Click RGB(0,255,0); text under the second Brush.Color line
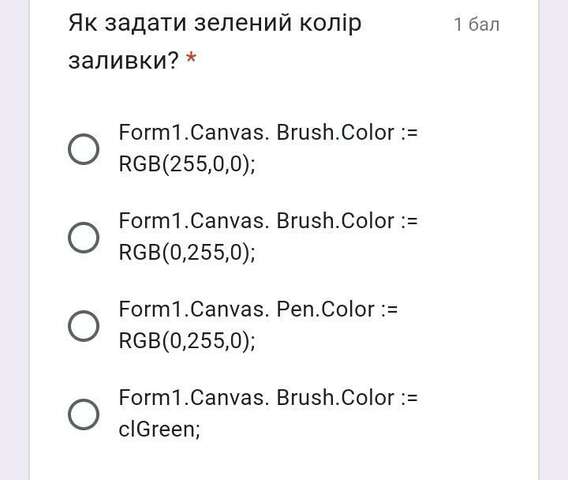 187,252
